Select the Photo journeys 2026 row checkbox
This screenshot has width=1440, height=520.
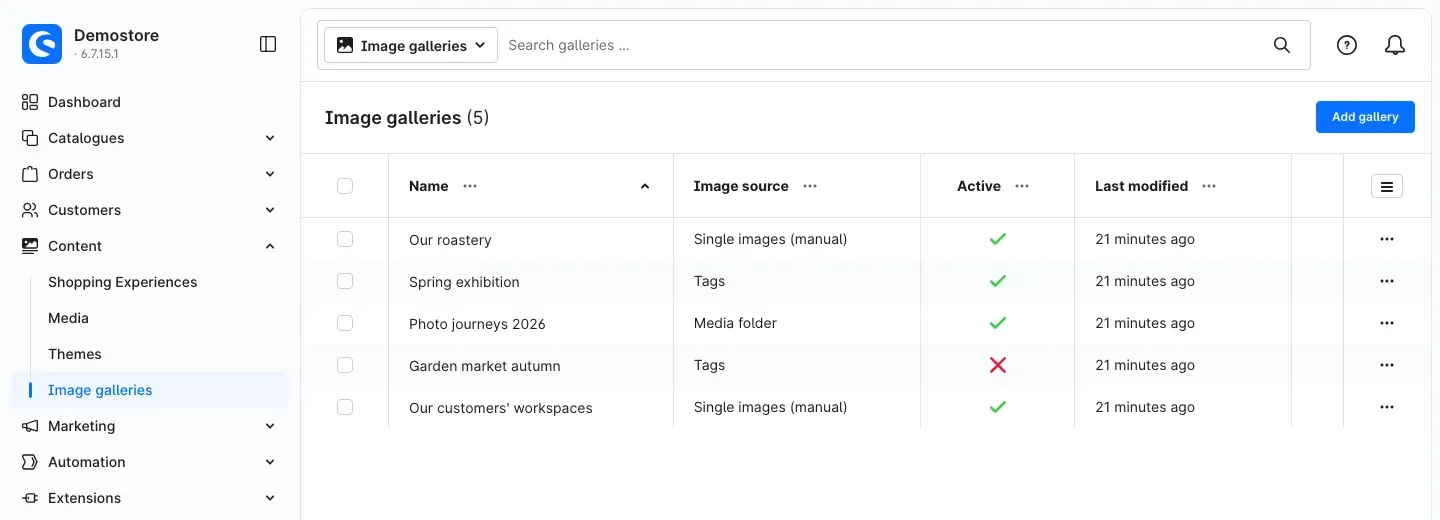click(345, 323)
